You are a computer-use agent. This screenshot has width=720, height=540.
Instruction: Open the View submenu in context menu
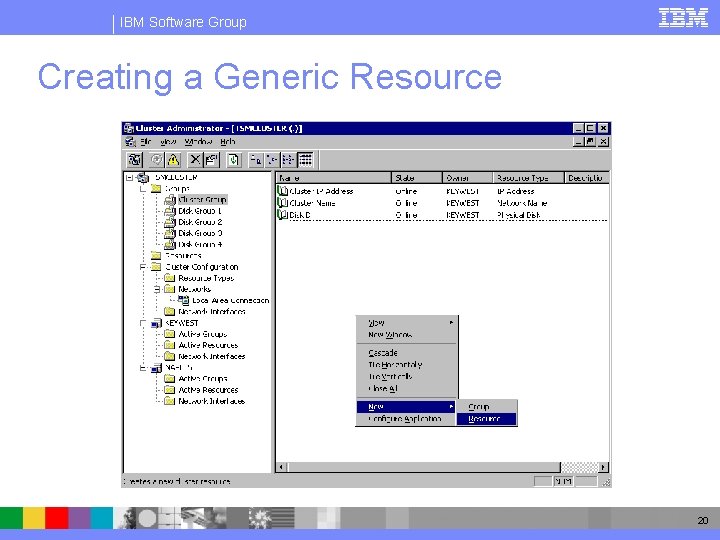click(407, 323)
